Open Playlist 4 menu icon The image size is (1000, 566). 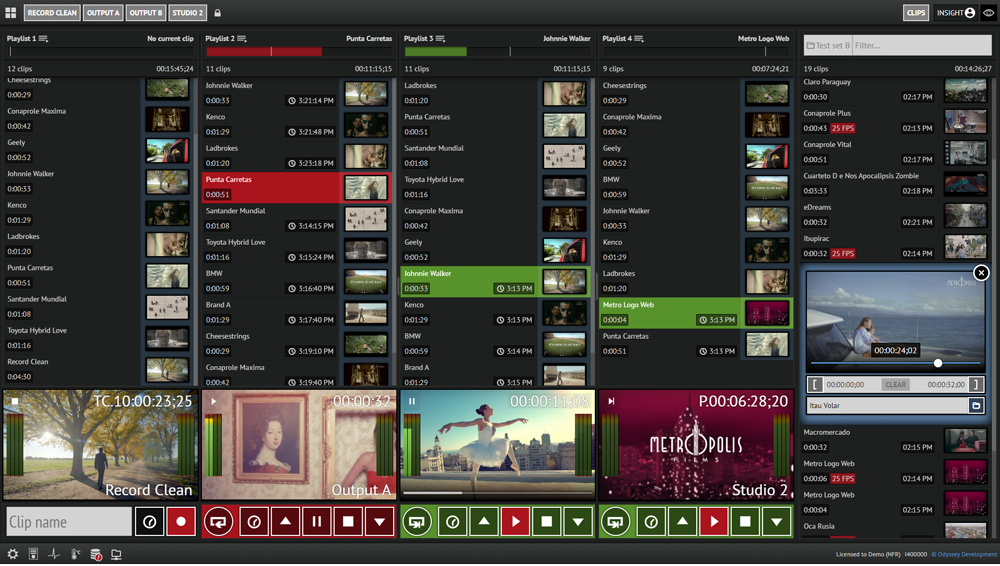coord(639,39)
